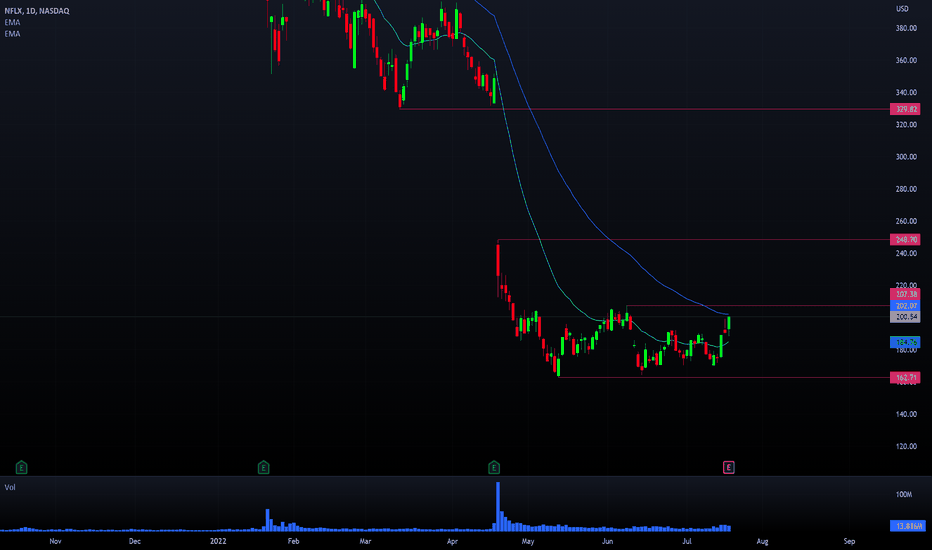Click the 280.00 price scale label

coord(906,189)
